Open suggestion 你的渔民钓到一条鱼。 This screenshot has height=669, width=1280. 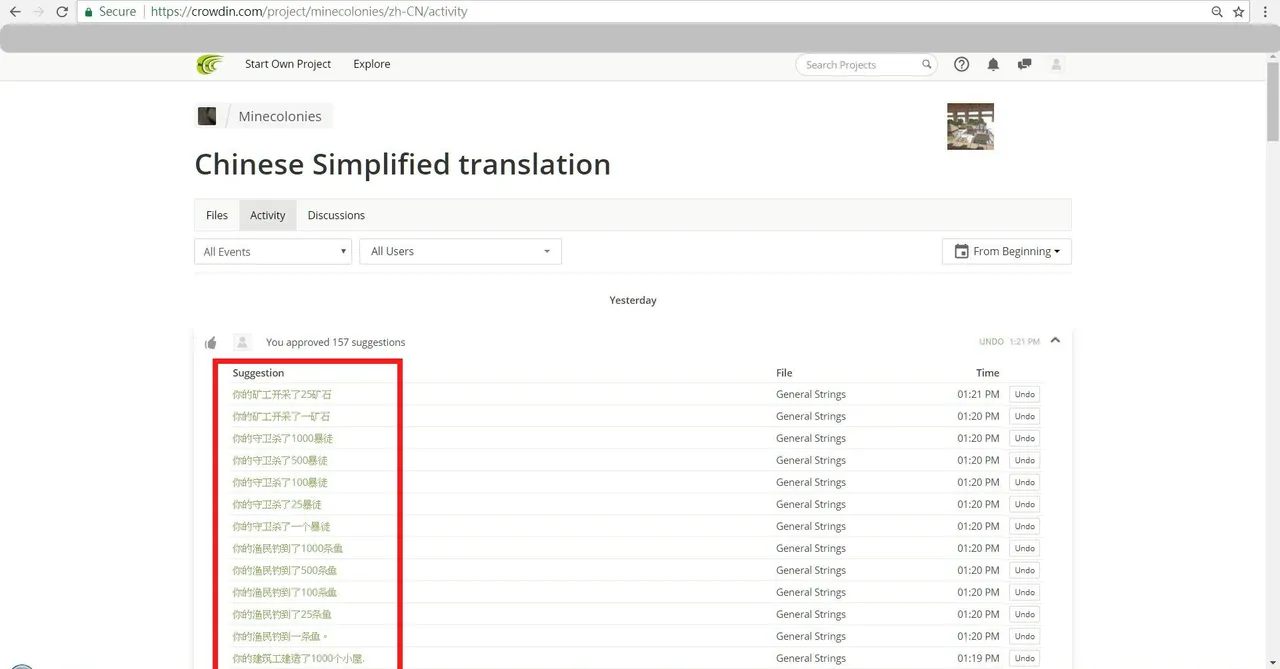coord(280,636)
